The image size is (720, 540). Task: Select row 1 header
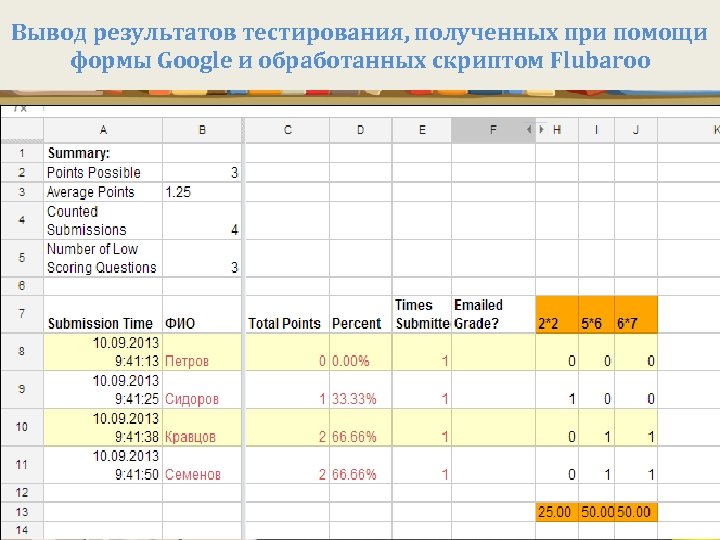[22, 153]
